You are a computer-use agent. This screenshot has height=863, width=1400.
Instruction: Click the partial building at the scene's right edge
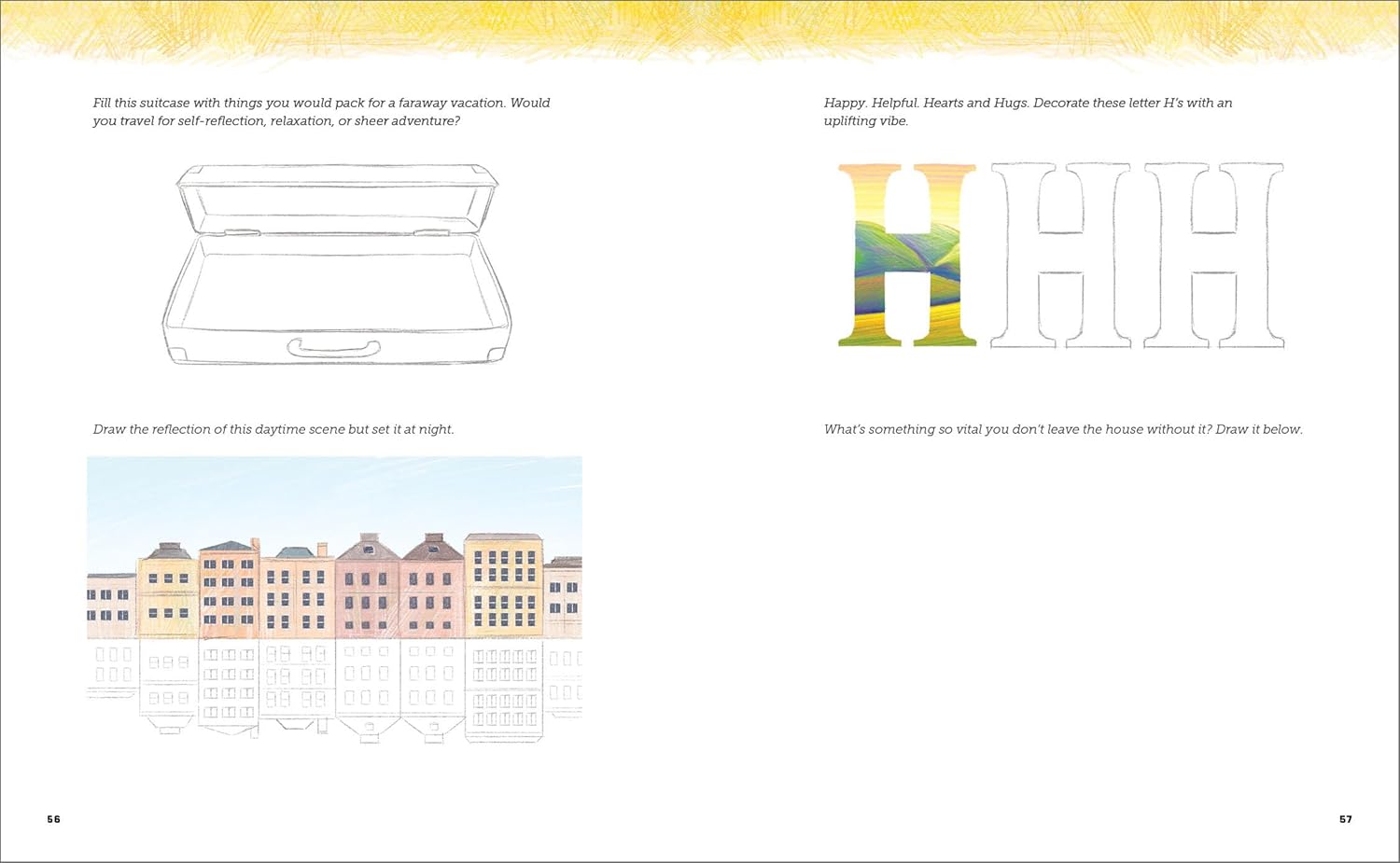tap(563, 597)
